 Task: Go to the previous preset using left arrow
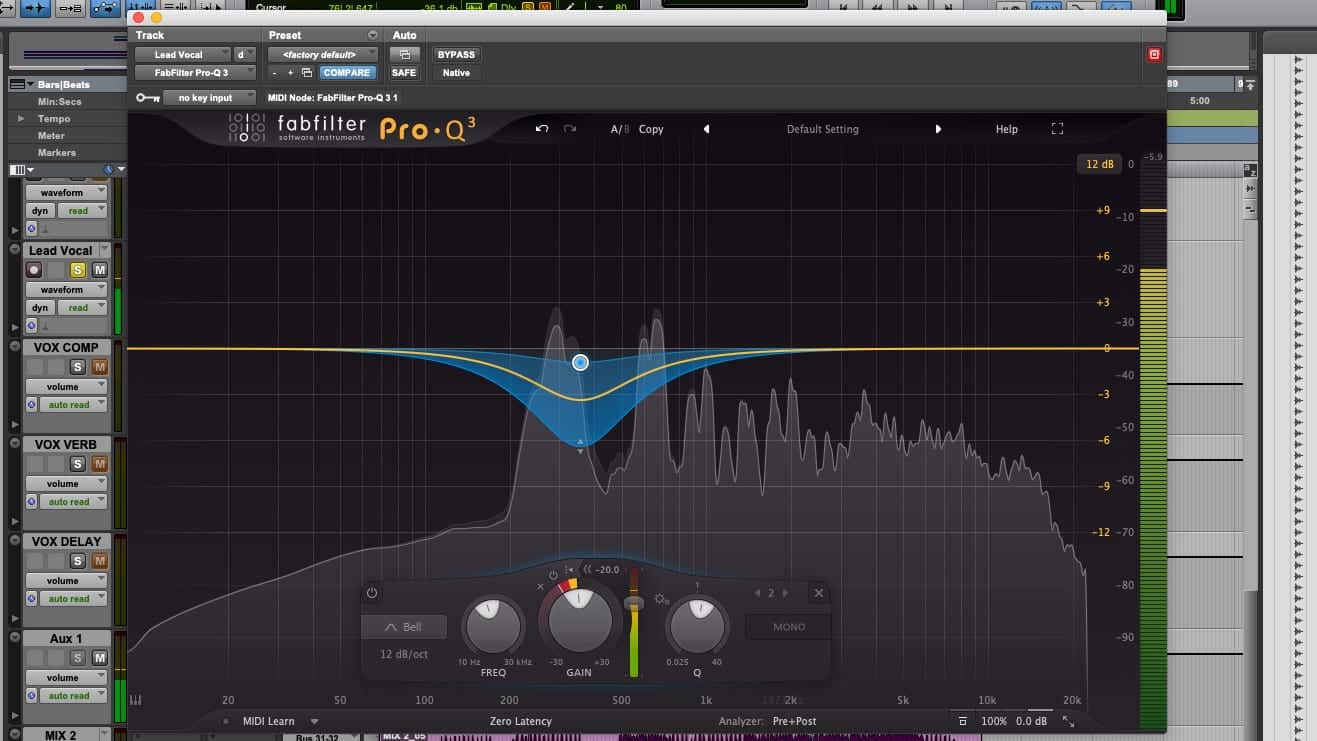(x=706, y=129)
